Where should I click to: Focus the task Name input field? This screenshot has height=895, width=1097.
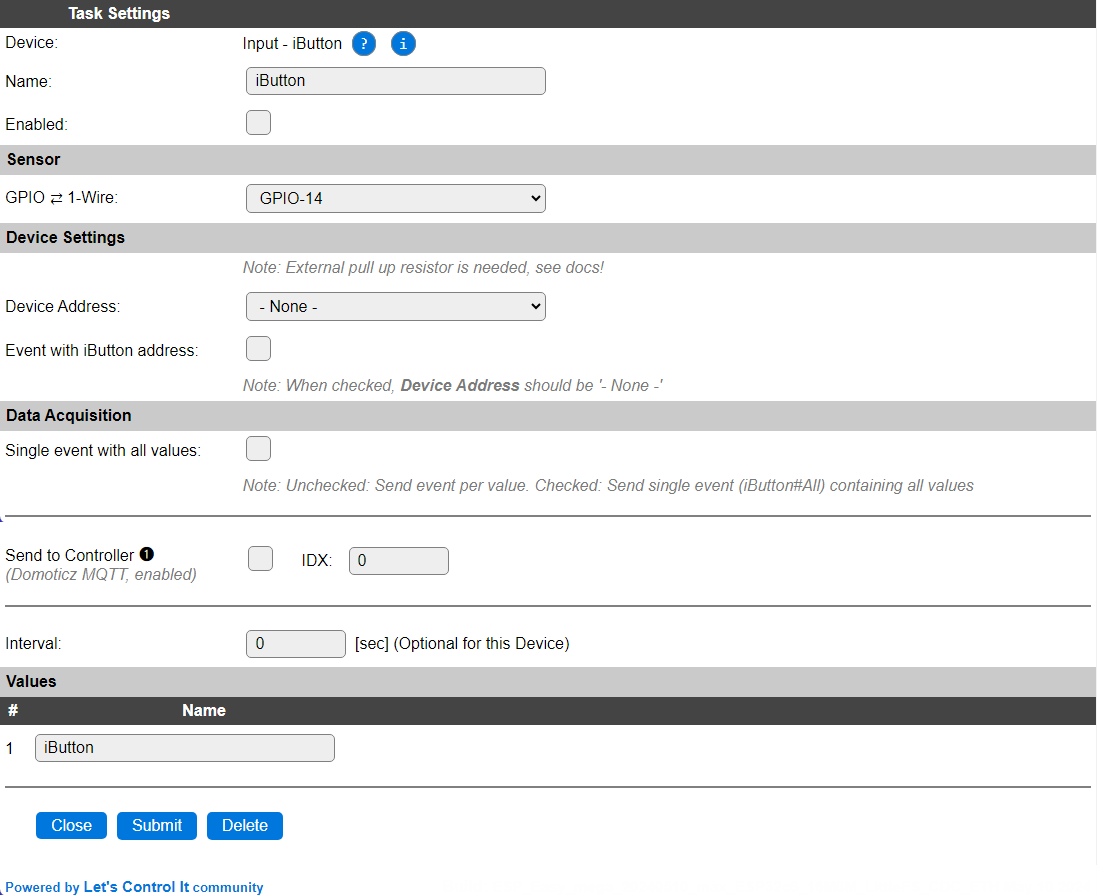coord(396,81)
